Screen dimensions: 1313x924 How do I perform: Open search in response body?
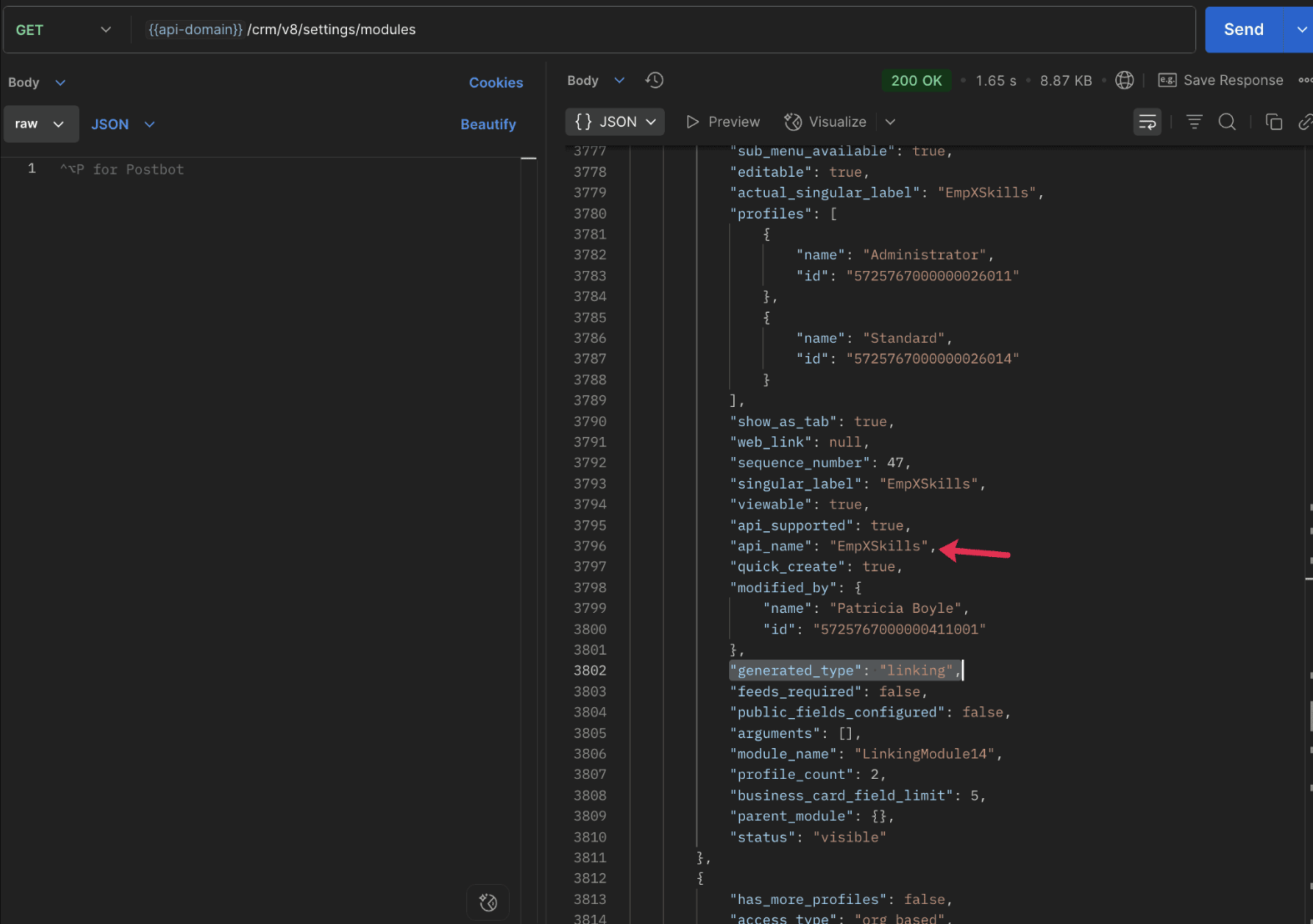tap(1226, 123)
